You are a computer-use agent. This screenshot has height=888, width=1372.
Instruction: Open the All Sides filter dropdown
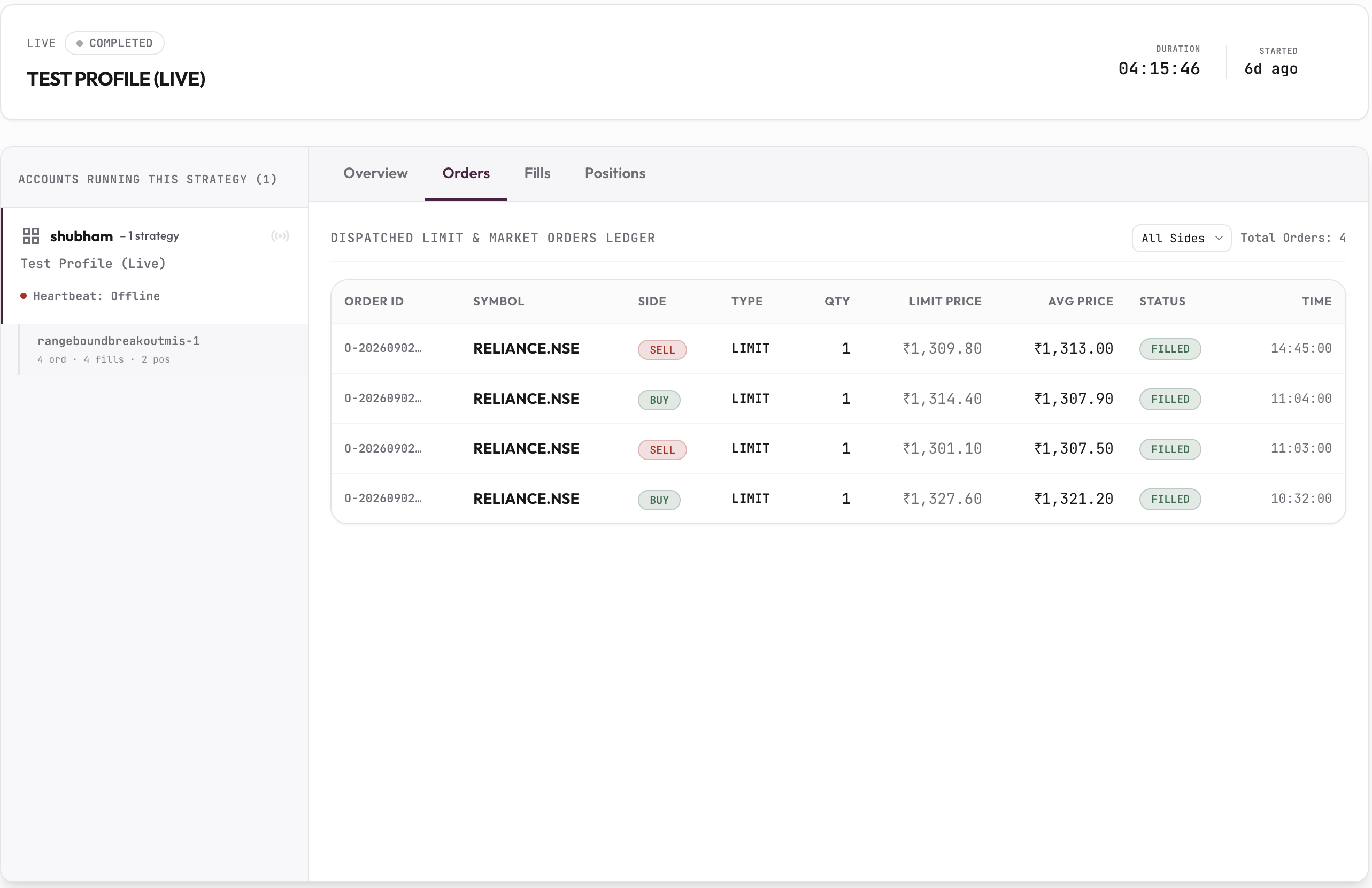tap(1181, 238)
